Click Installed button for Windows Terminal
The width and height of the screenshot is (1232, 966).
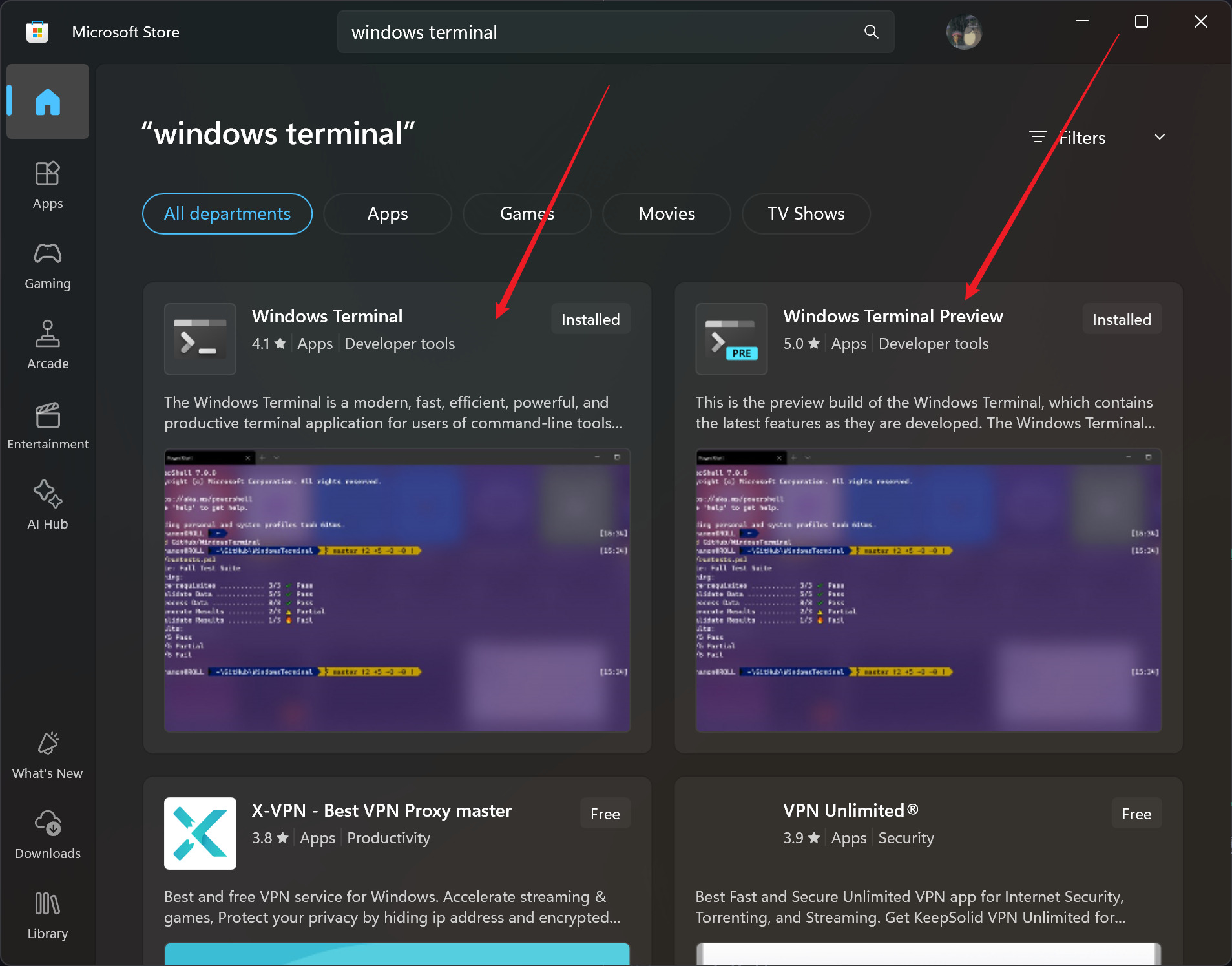pyautogui.click(x=590, y=319)
